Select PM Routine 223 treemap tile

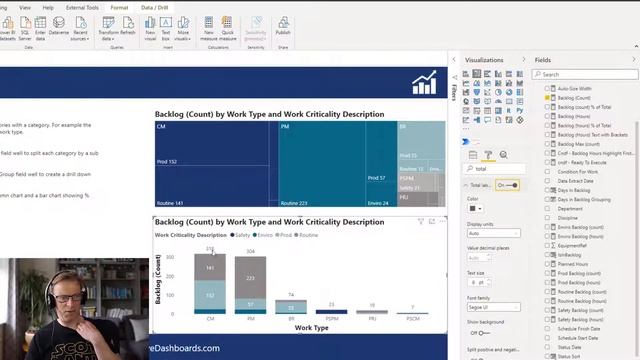coord(322,164)
